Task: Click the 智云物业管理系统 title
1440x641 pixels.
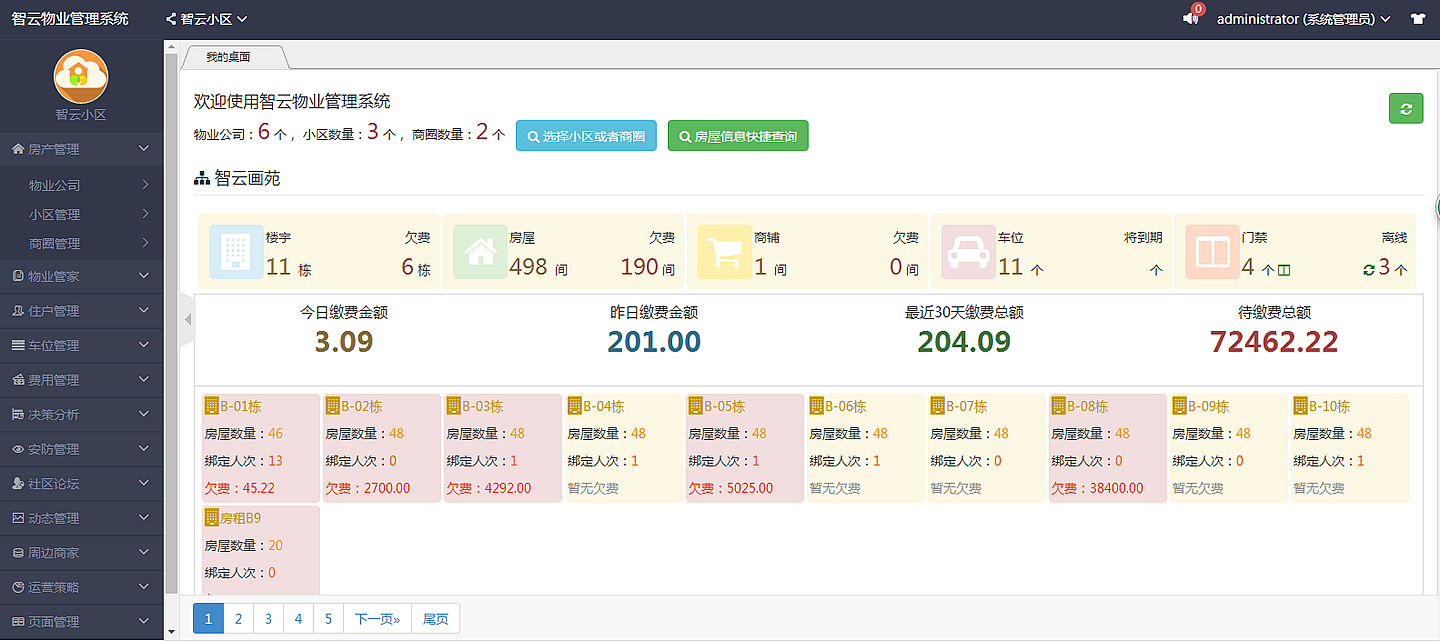Action: point(70,19)
